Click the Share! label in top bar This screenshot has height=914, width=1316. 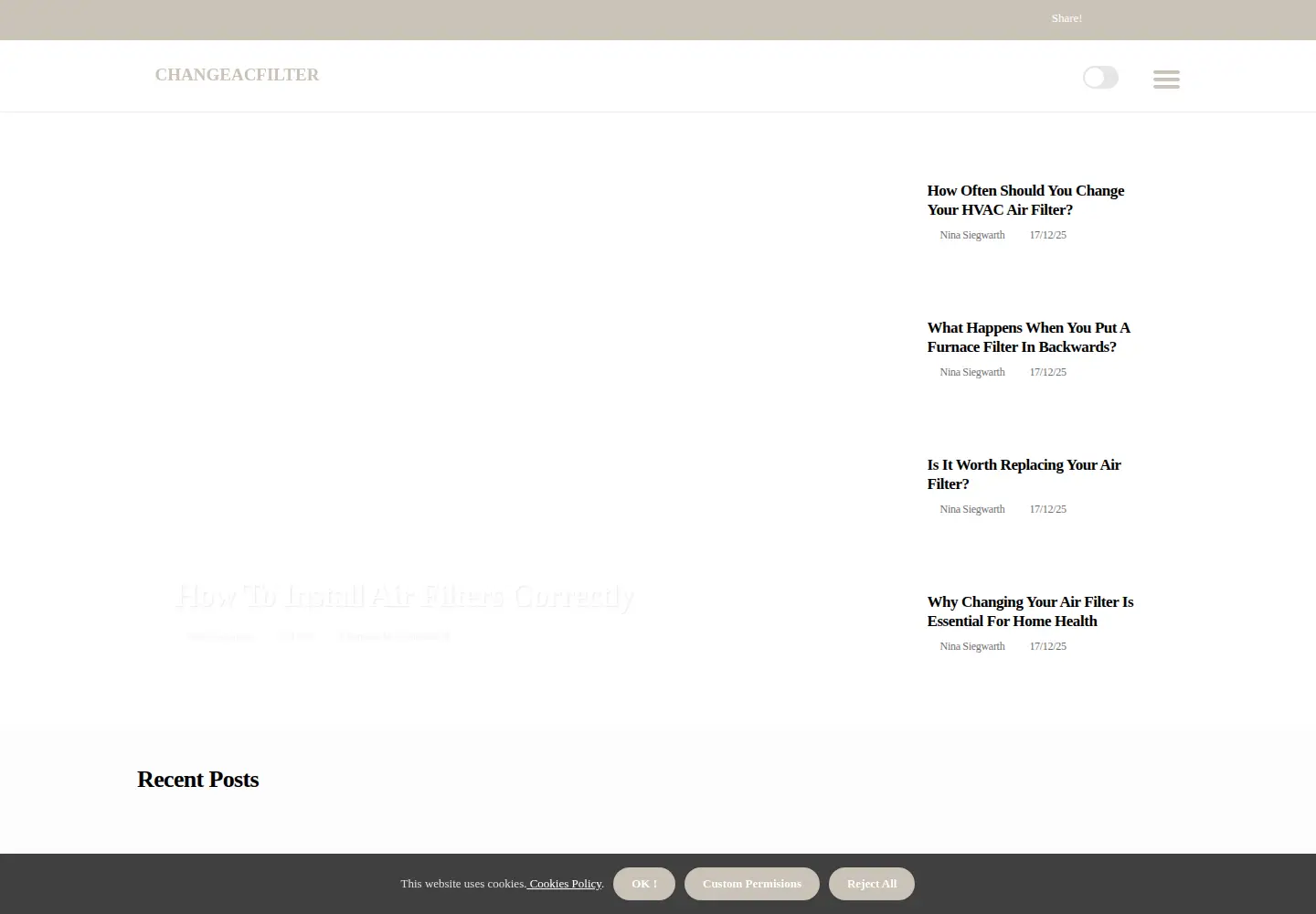[x=1067, y=18]
